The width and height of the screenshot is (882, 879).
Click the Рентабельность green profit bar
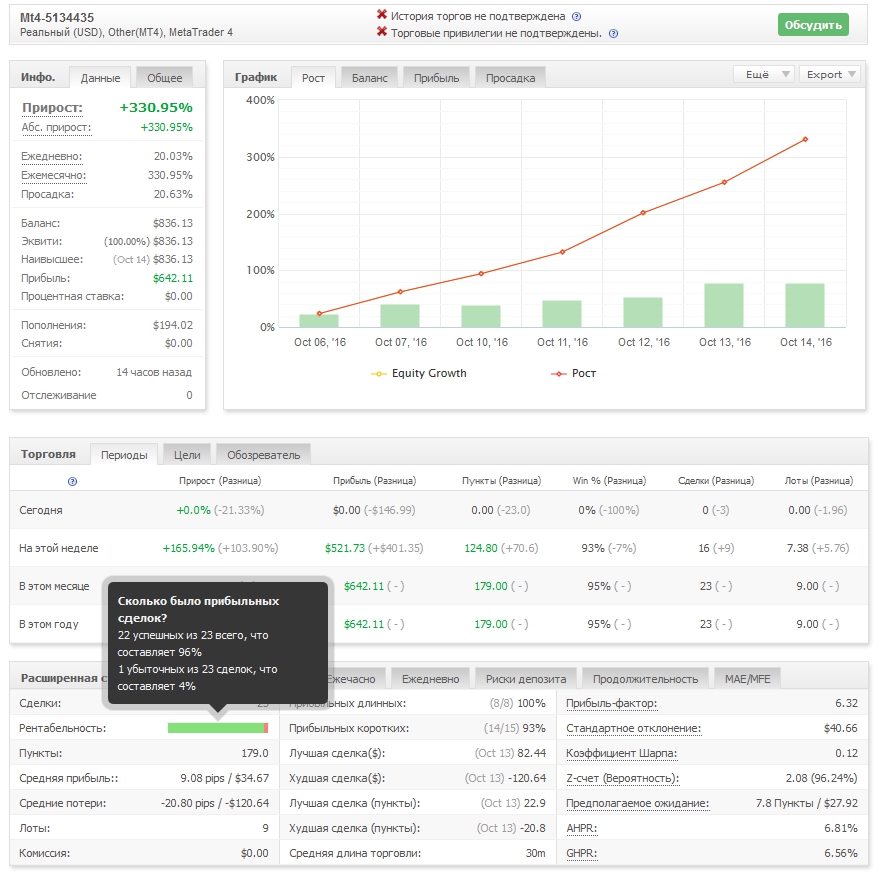[x=215, y=728]
